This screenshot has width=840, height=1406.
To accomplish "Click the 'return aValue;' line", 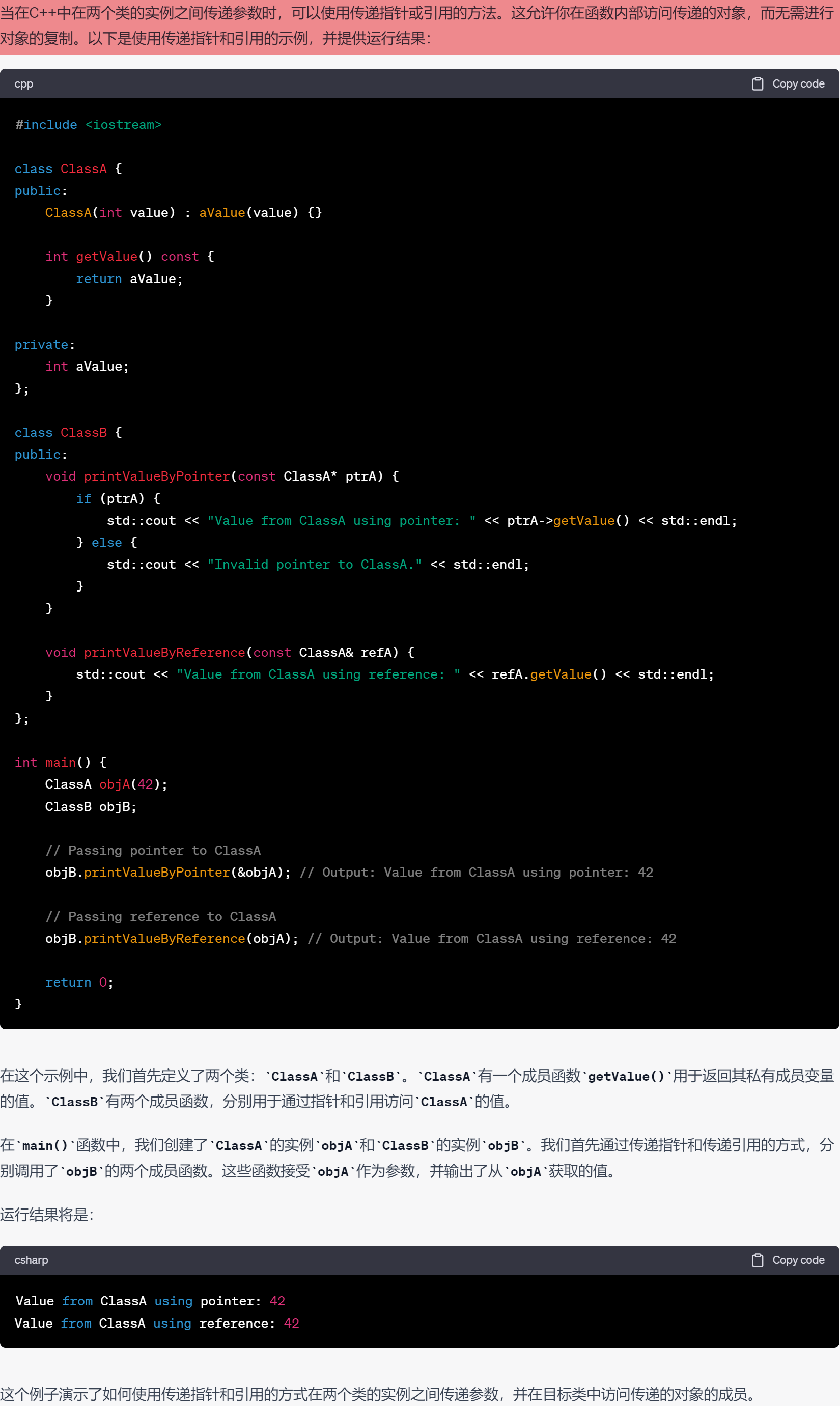I will (x=130, y=278).
